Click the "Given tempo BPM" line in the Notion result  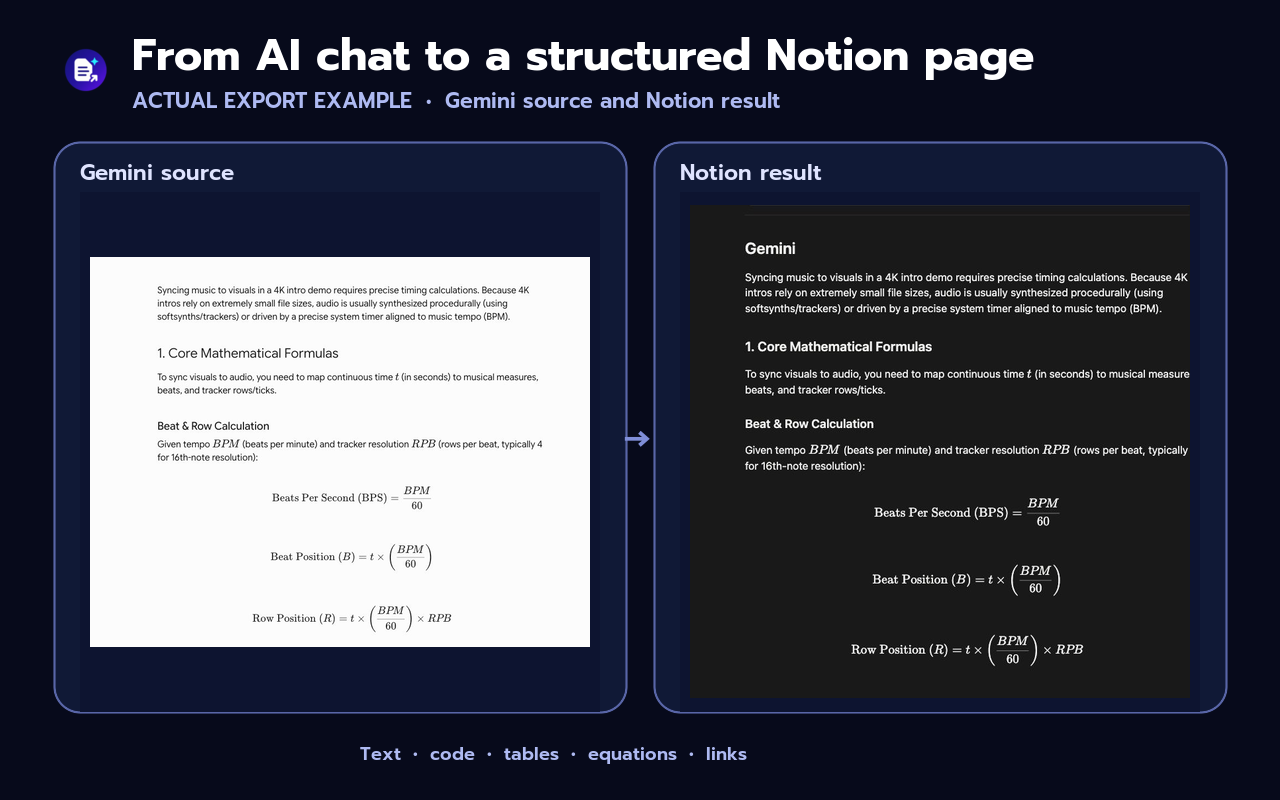pyautogui.click(x=966, y=458)
